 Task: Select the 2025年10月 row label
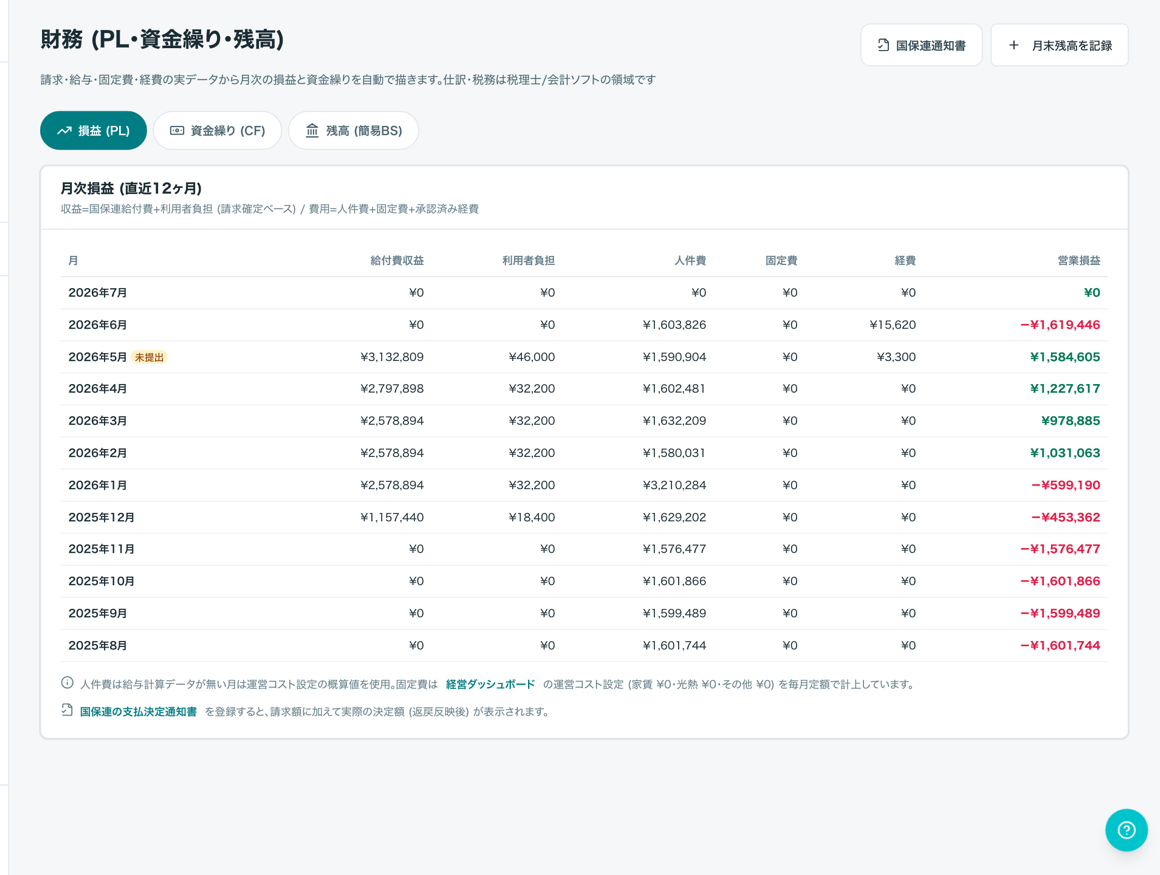point(101,581)
